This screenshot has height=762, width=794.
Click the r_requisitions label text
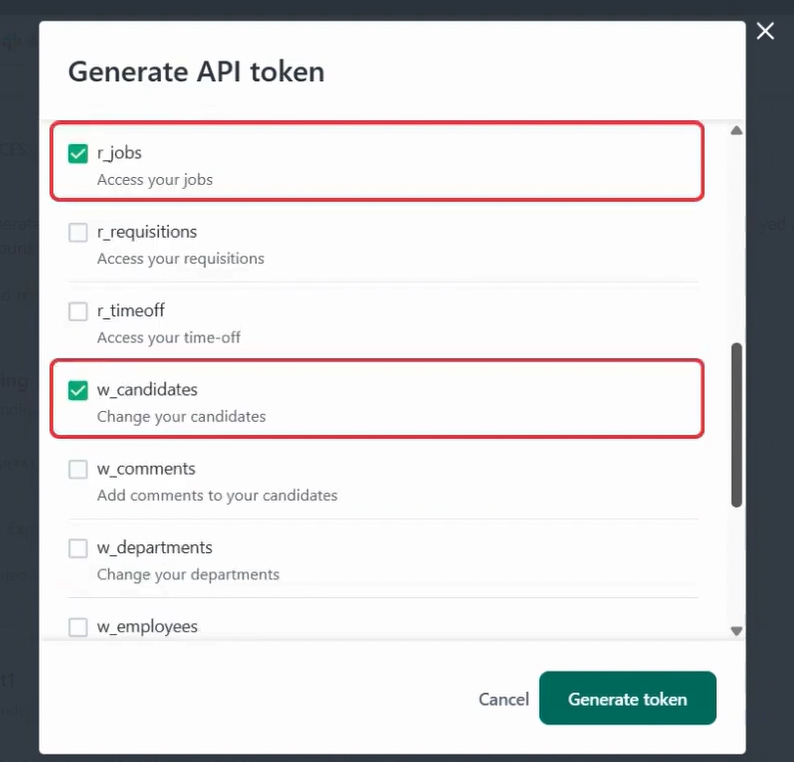click(147, 232)
